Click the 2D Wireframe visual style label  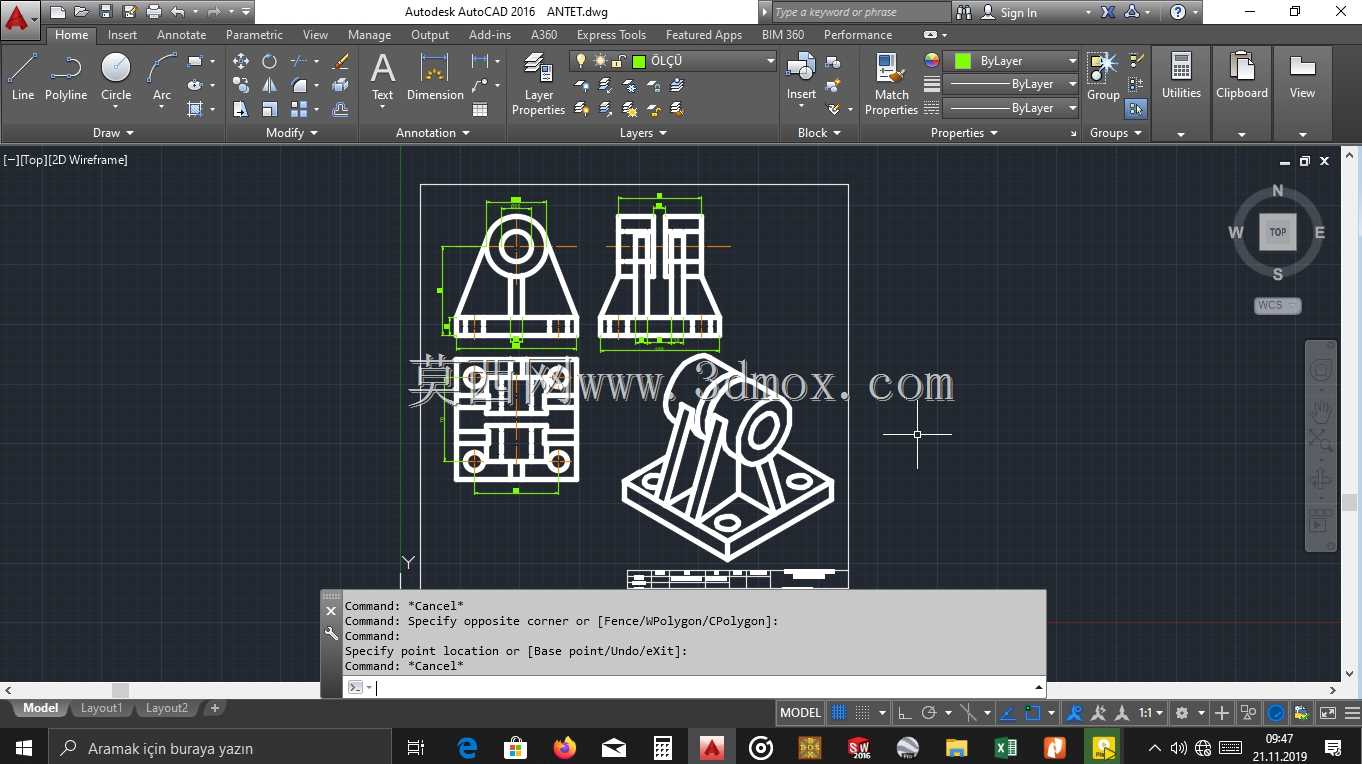[88, 160]
